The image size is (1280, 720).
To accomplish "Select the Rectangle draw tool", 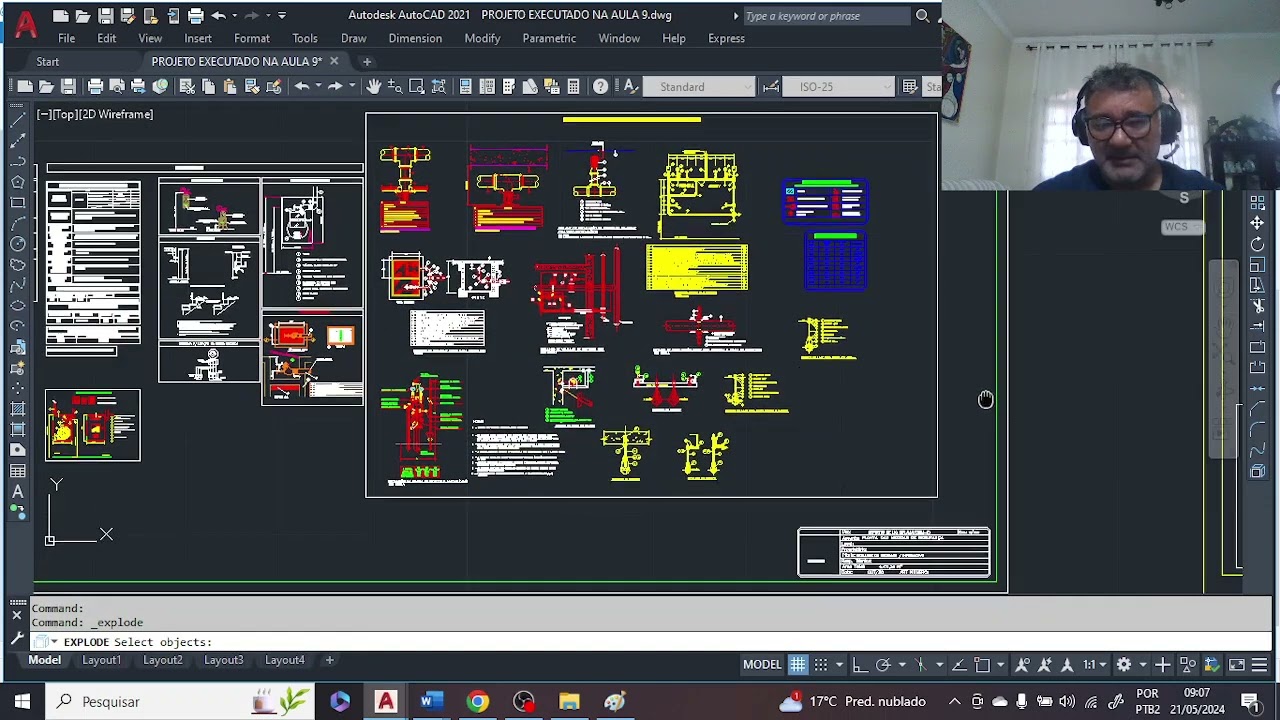I will tap(18, 203).
